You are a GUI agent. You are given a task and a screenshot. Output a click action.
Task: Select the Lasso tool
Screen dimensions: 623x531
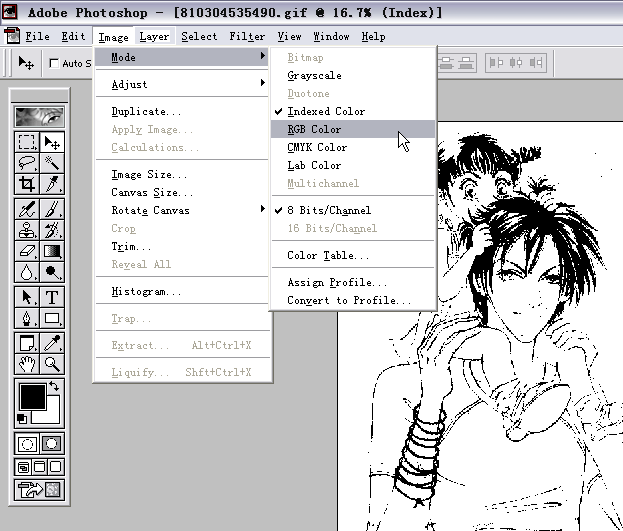pos(27,163)
